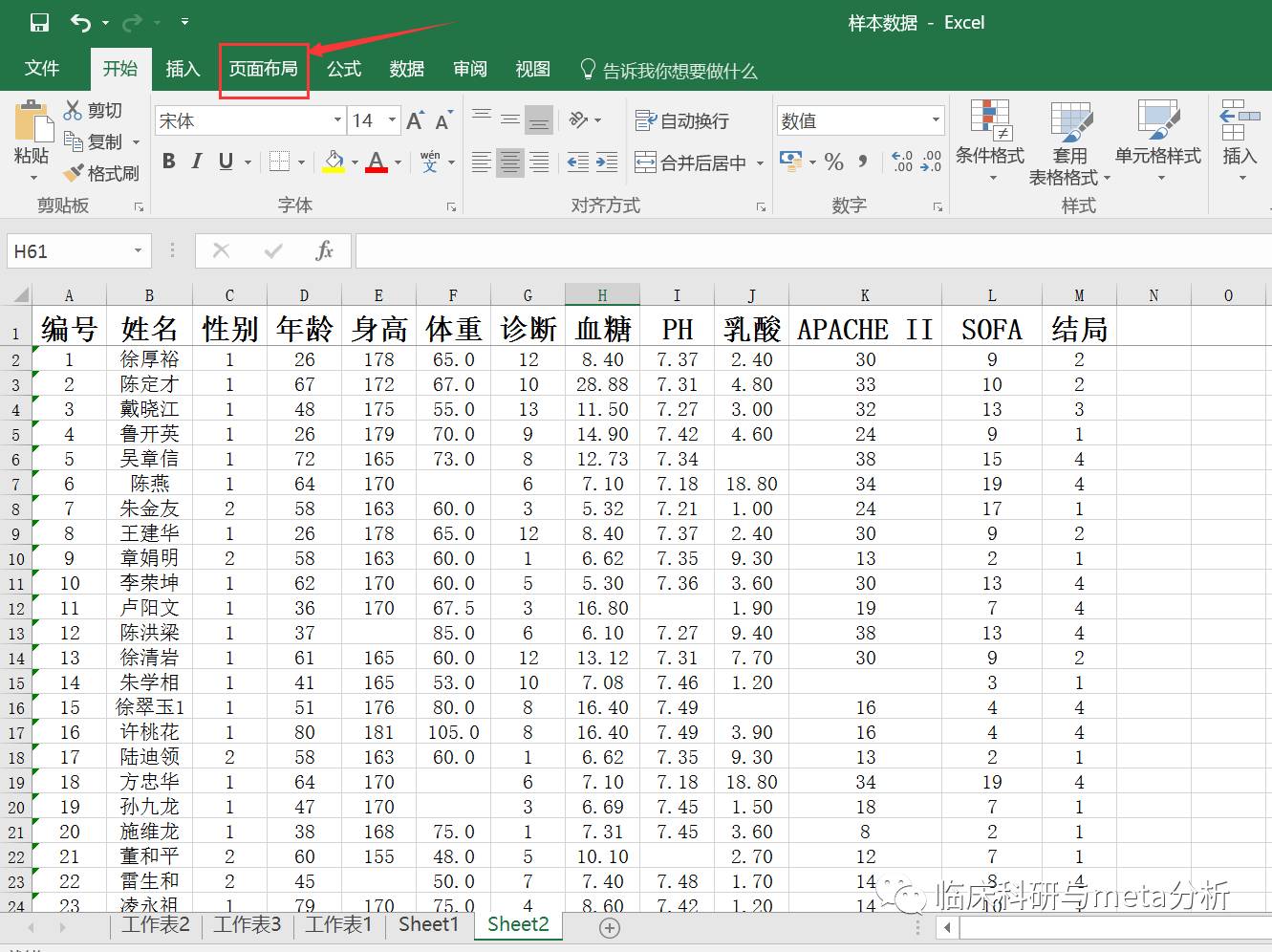
Task: Apply cell borders icon
Action: [279, 162]
